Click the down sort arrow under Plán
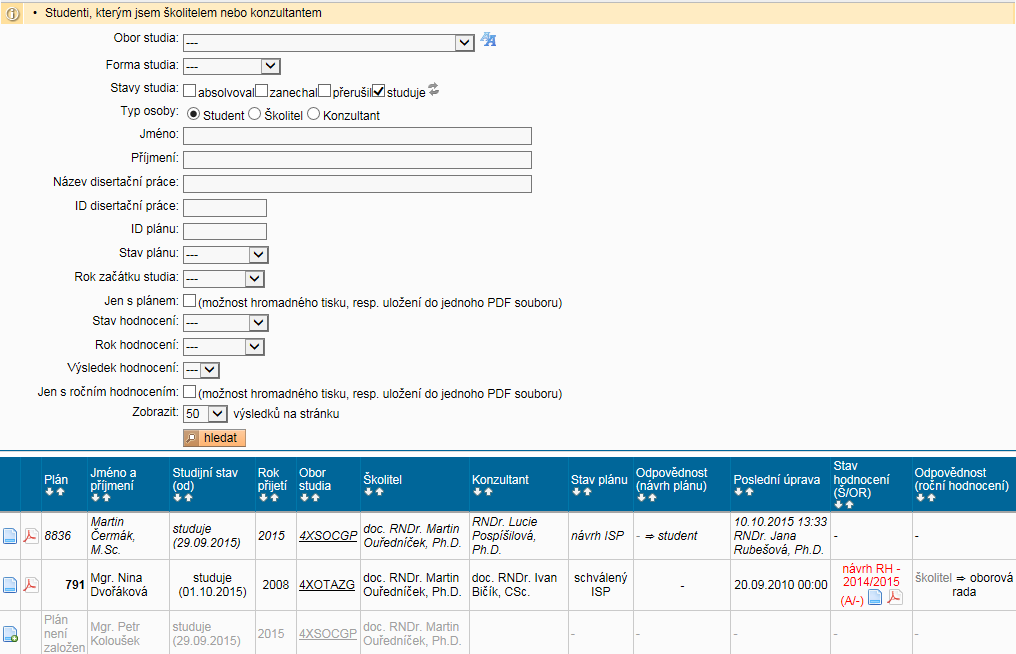Image resolution: width=1016 pixels, height=654 pixels. [x=50, y=492]
